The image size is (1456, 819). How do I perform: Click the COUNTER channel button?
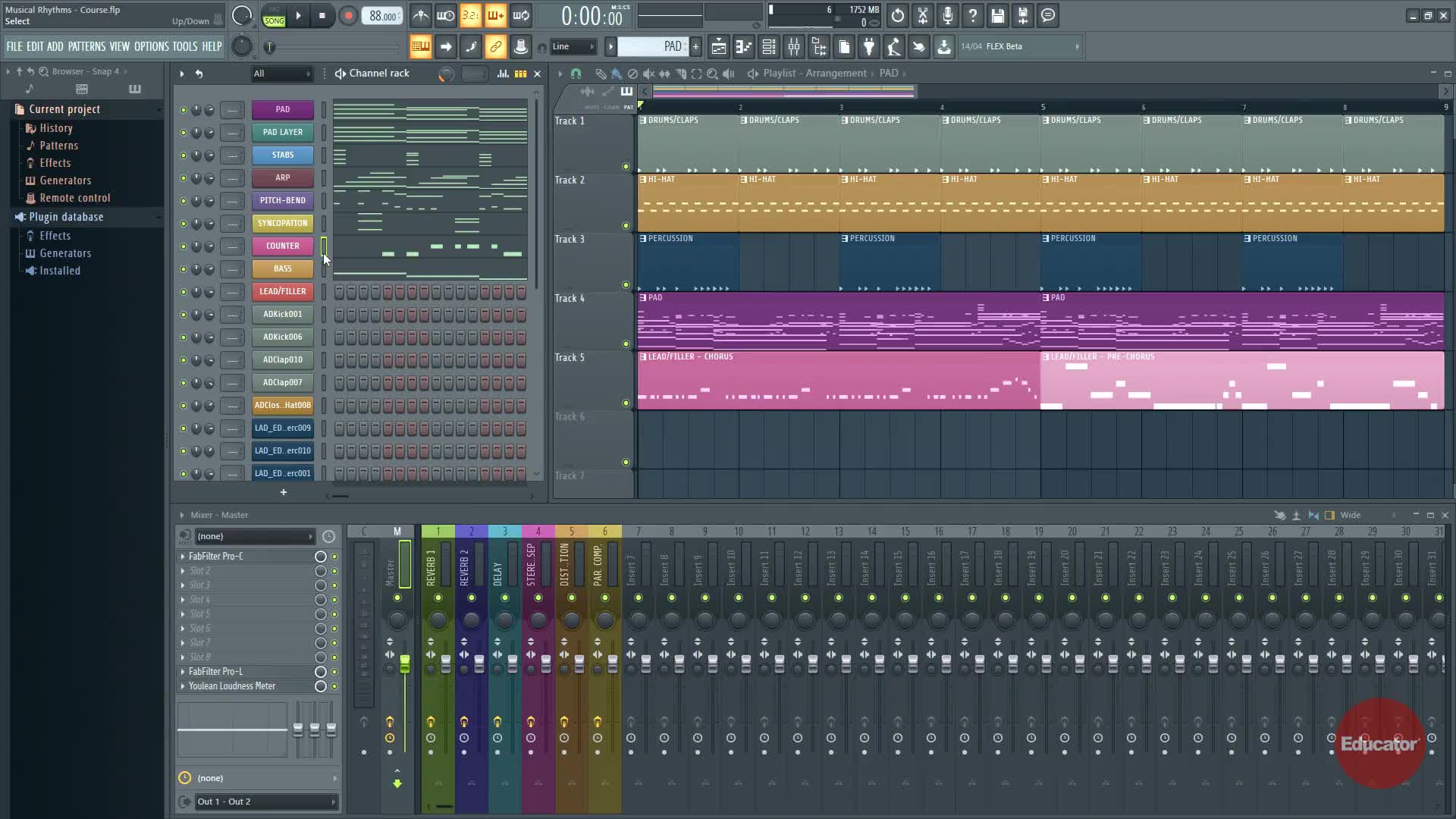point(282,246)
